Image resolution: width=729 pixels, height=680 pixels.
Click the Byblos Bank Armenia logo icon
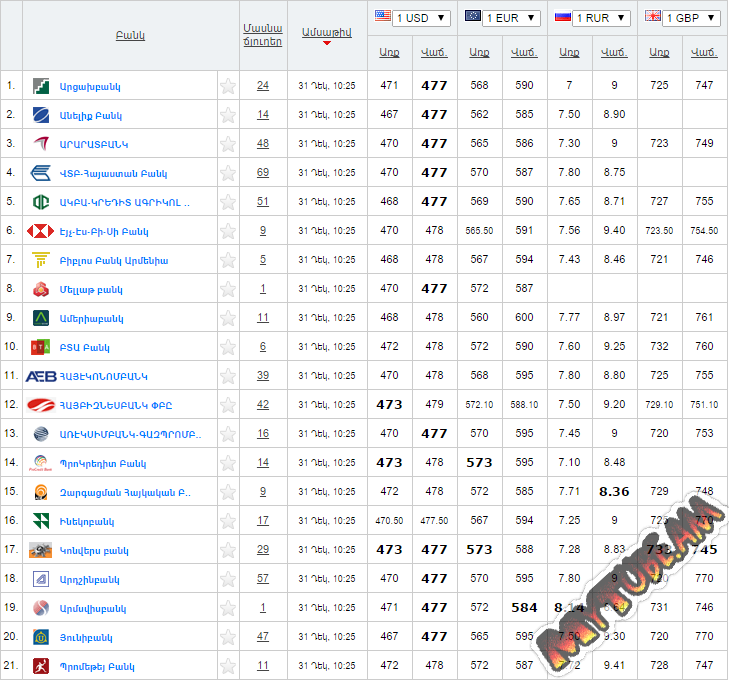[41, 260]
